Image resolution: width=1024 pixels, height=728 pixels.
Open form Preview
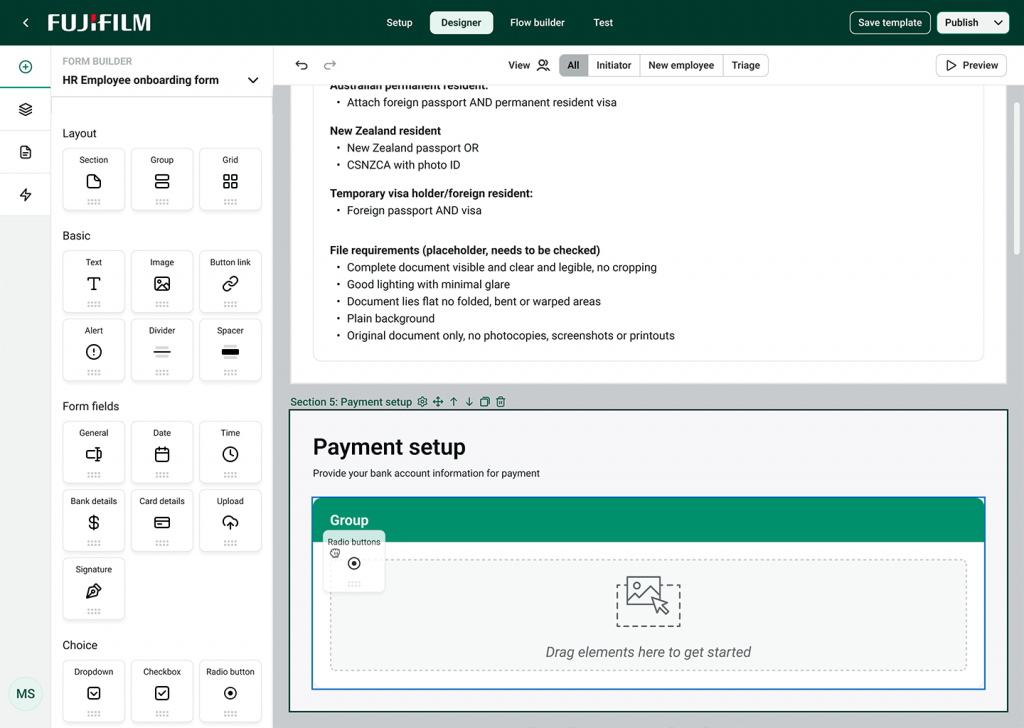[971, 65]
